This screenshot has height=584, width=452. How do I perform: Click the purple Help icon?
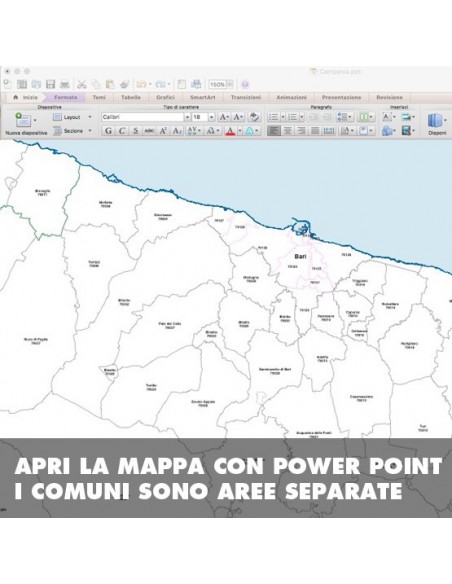(x=245, y=85)
